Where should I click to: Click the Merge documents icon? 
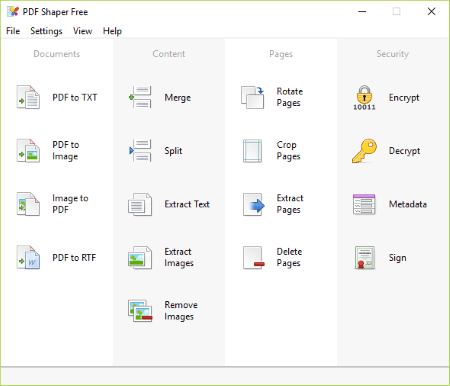coord(140,97)
